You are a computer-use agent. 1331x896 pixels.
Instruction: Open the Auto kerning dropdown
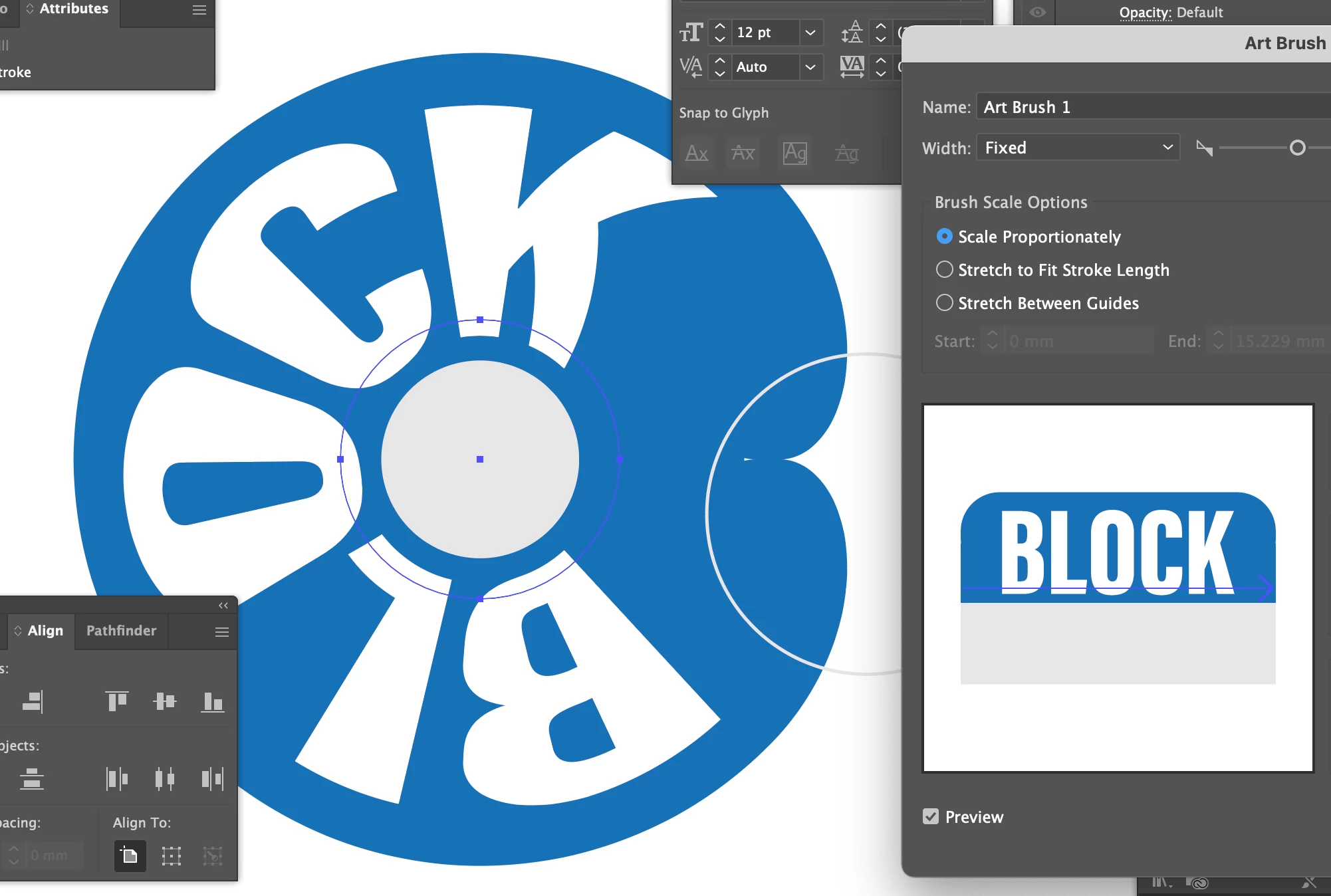pos(810,67)
